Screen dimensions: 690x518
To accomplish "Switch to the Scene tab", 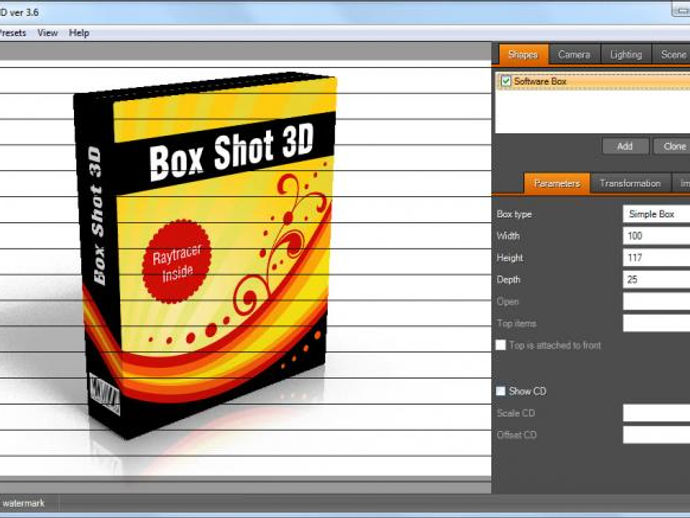I will tap(672, 55).
